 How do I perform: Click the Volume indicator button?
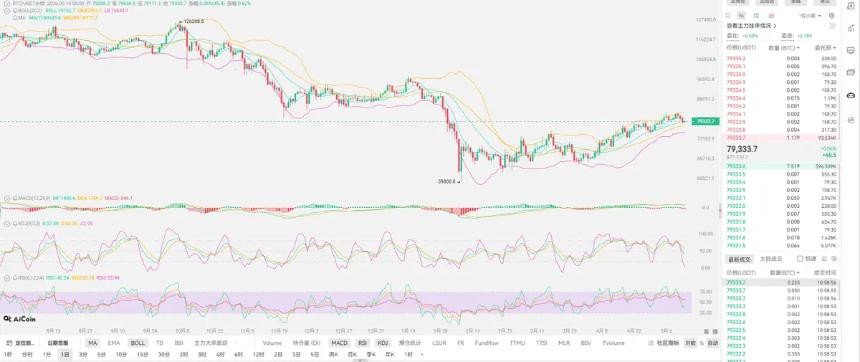272,343
